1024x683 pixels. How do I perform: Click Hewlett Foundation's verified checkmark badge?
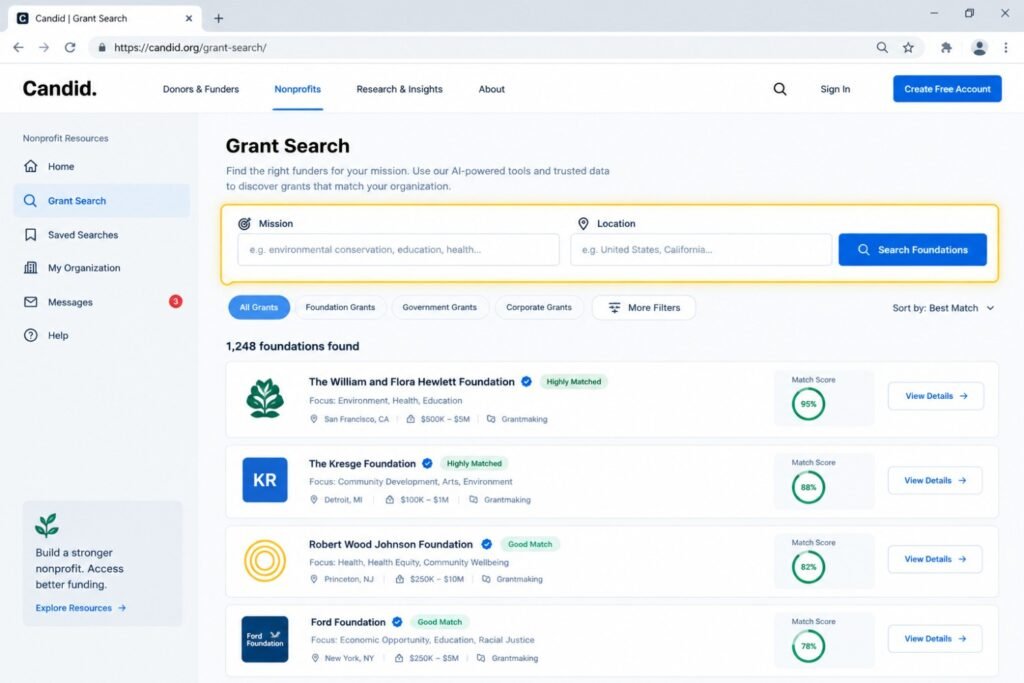(x=526, y=381)
